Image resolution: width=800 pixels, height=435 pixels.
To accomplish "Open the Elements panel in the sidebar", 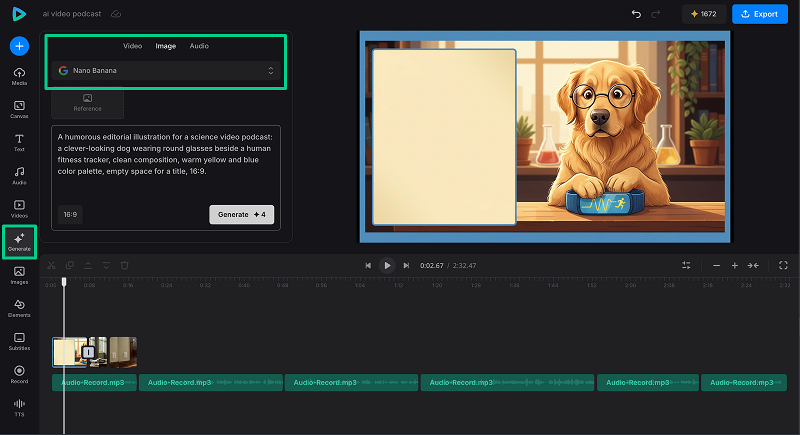I will pyautogui.click(x=19, y=309).
